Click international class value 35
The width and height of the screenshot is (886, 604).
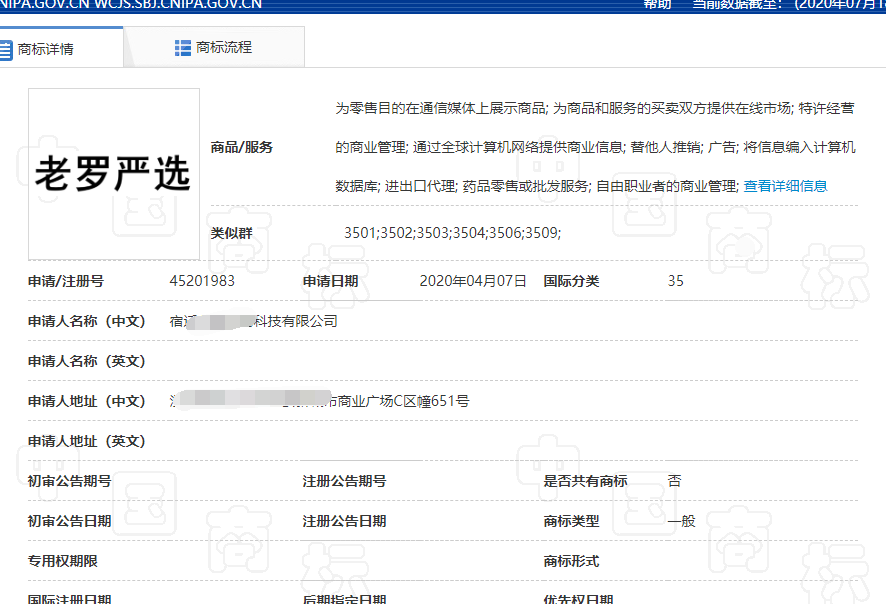click(675, 281)
